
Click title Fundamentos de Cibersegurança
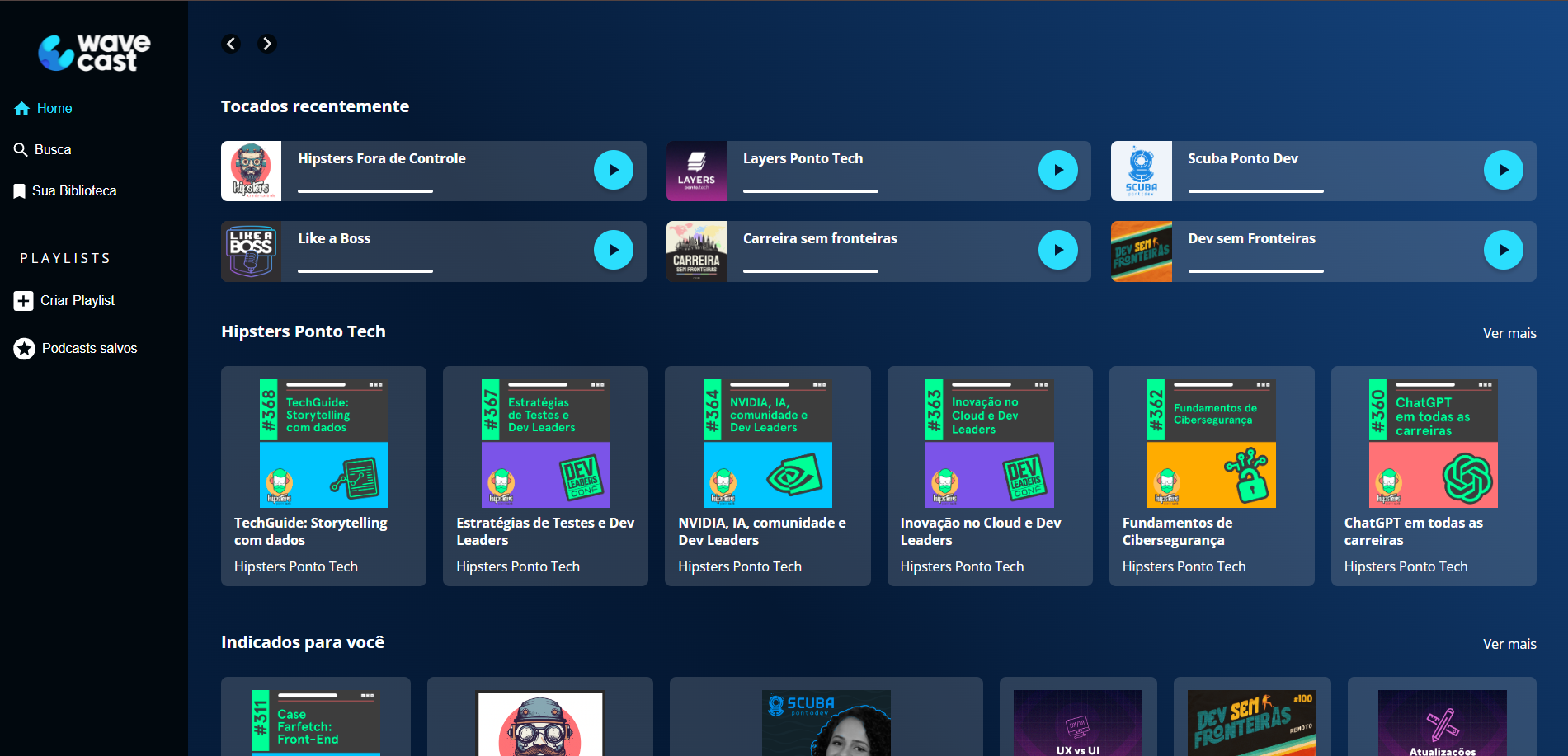click(1178, 532)
